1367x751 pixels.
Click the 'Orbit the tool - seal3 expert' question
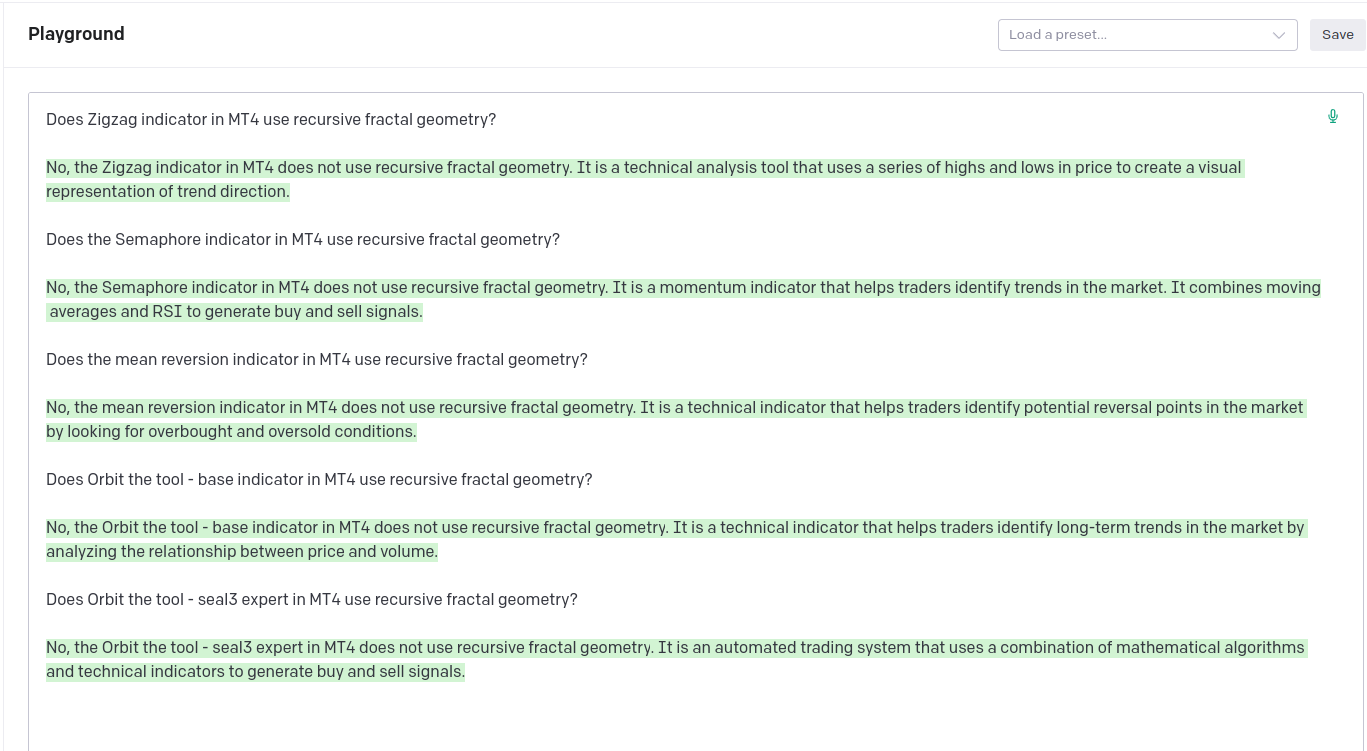click(x=311, y=600)
